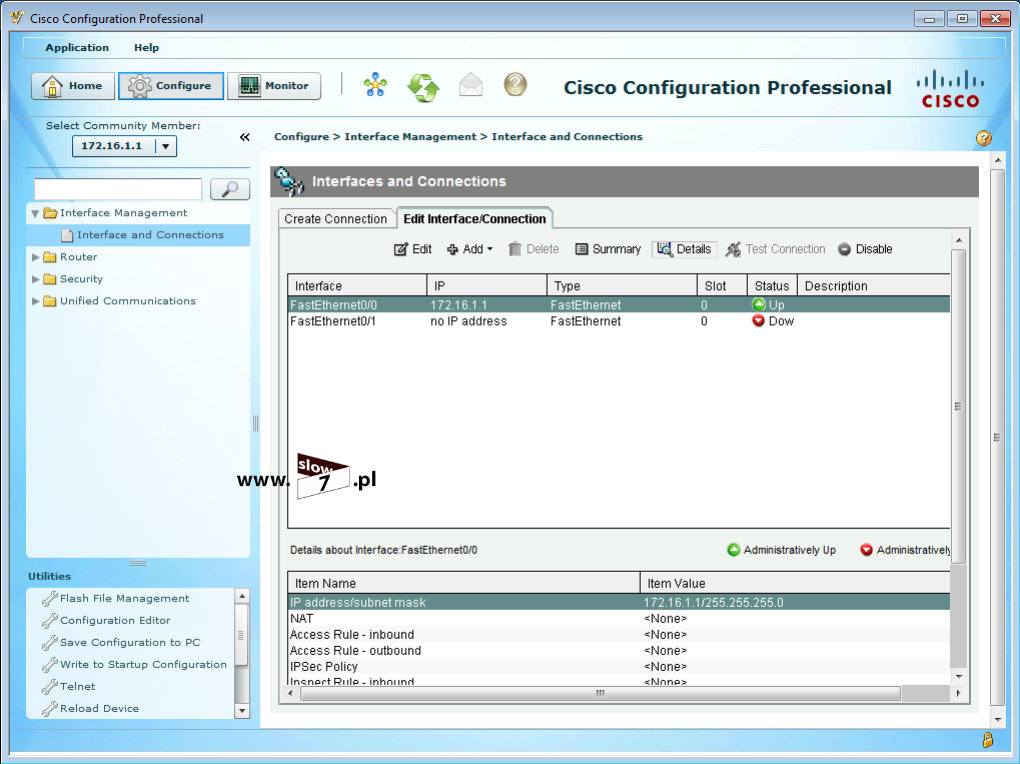Open the Home view
This screenshot has width=1020, height=764.
(73, 86)
